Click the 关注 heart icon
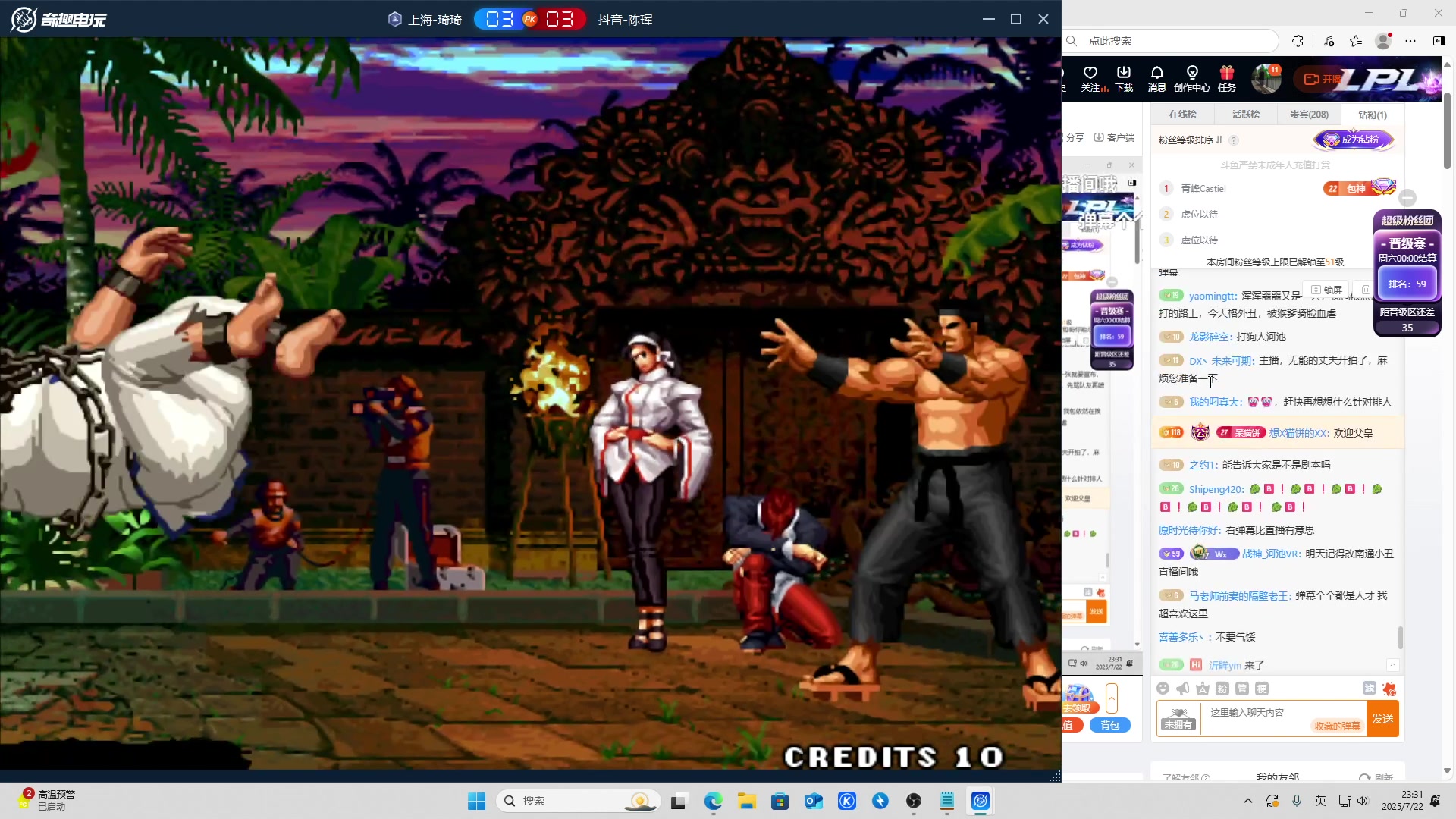 1090,73
